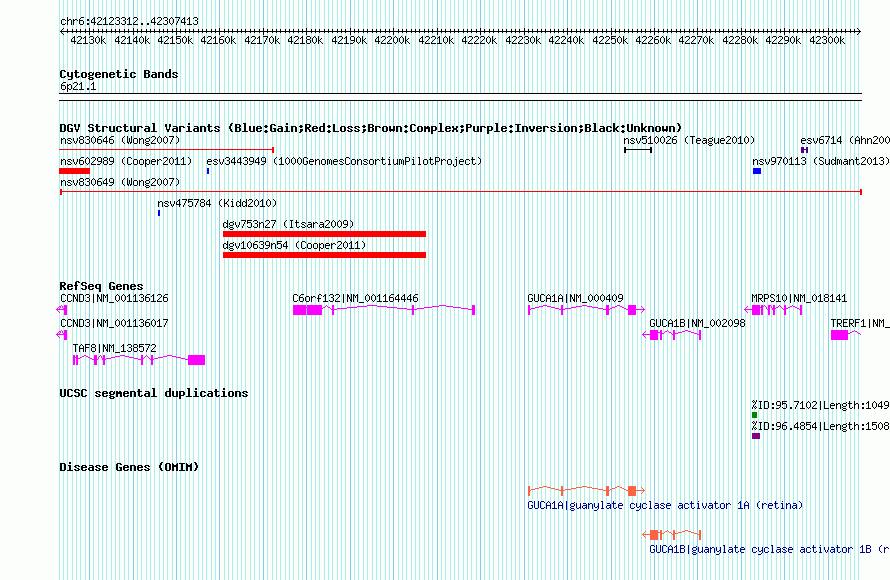The image size is (890, 580).
Task: Click the UCSC segmental duplications track title
Action: tap(154, 393)
